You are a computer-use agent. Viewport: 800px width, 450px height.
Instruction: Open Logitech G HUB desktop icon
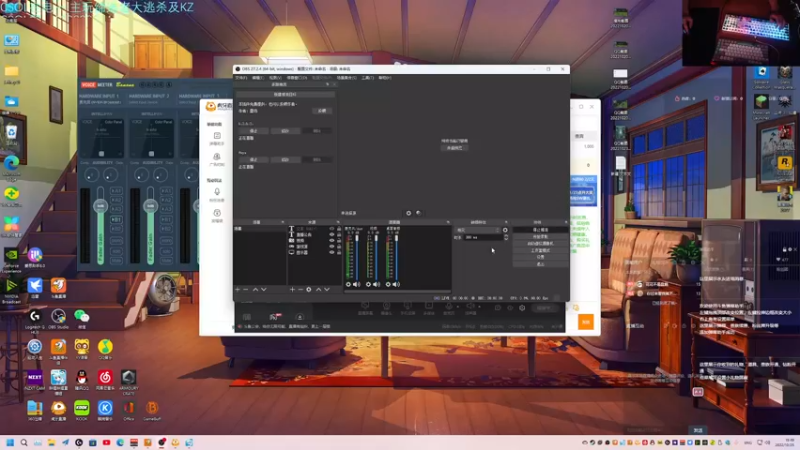35,318
